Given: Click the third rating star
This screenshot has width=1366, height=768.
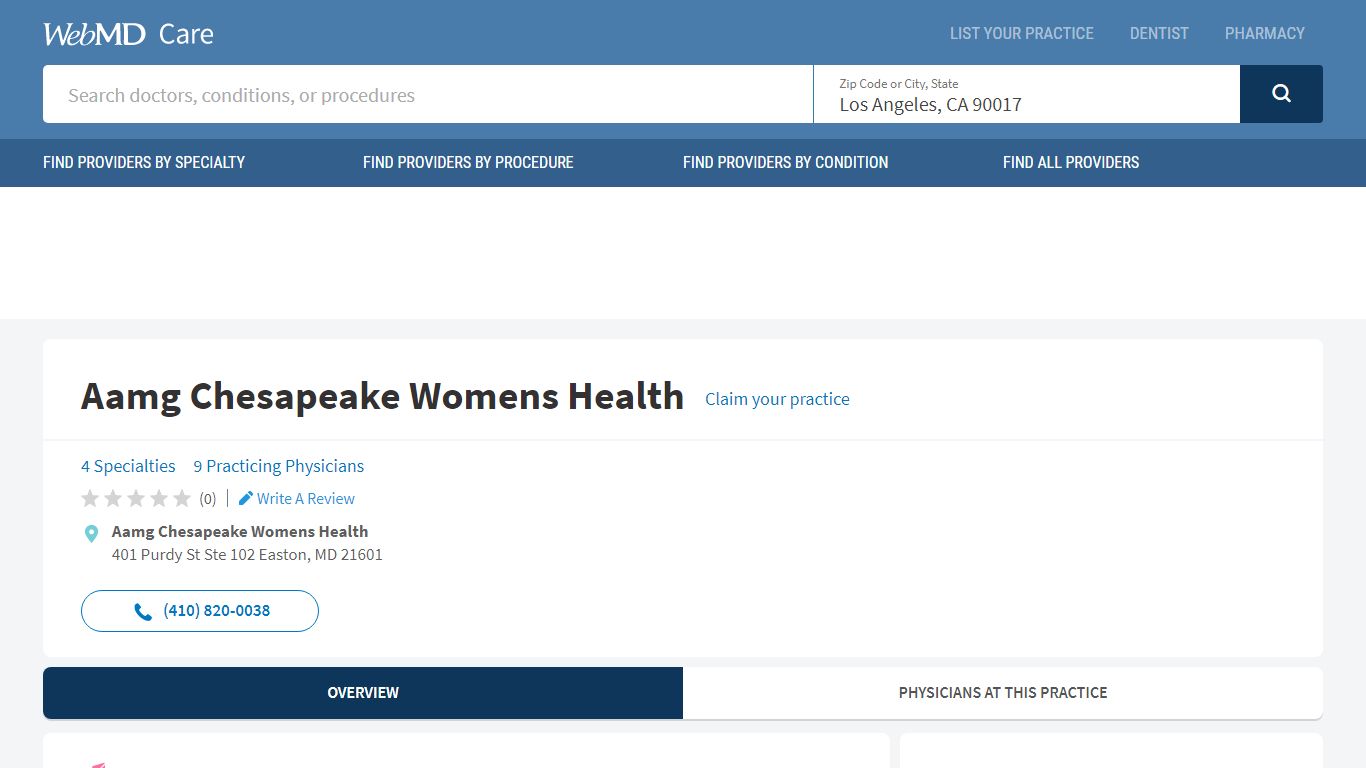Looking at the screenshot, I should pos(136,498).
